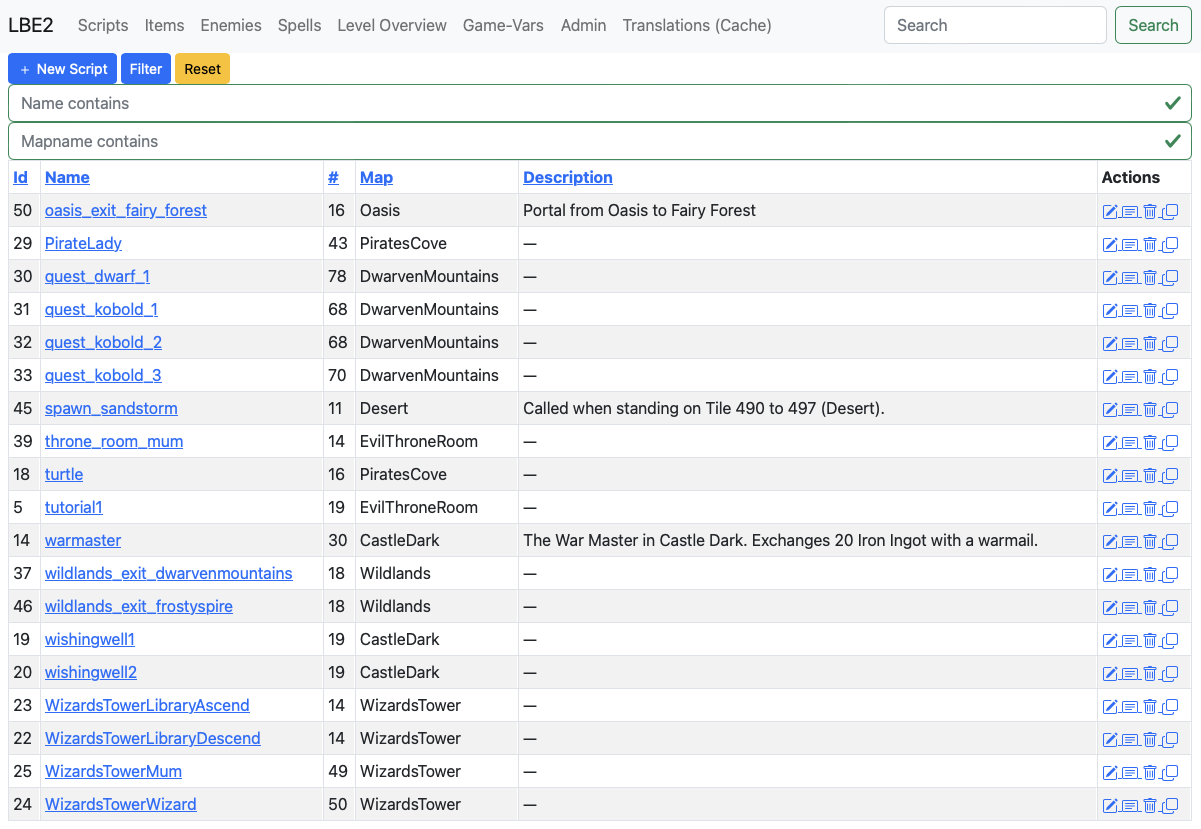The height and width of the screenshot is (829, 1201).
Task: Open the text-view icon for spawn_sandstorm row
Action: click(x=1130, y=409)
